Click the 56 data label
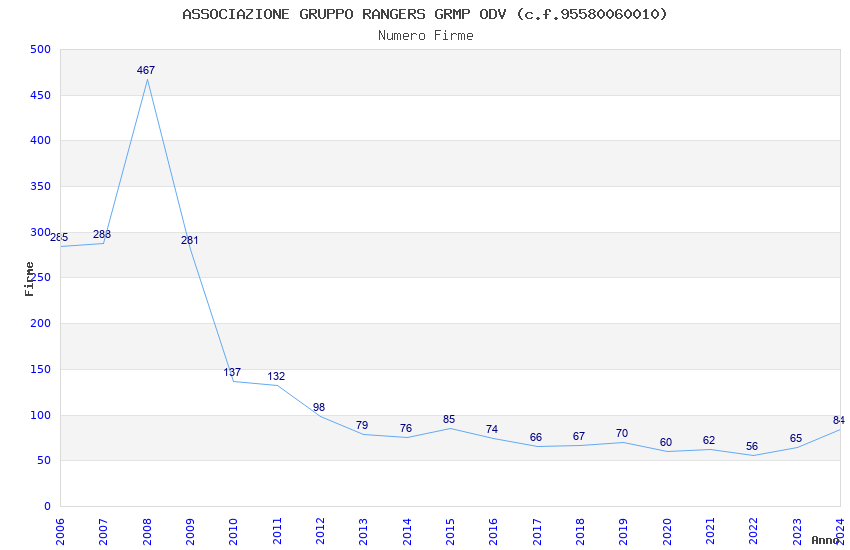This screenshot has height=550, width=850. tap(752, 447)
